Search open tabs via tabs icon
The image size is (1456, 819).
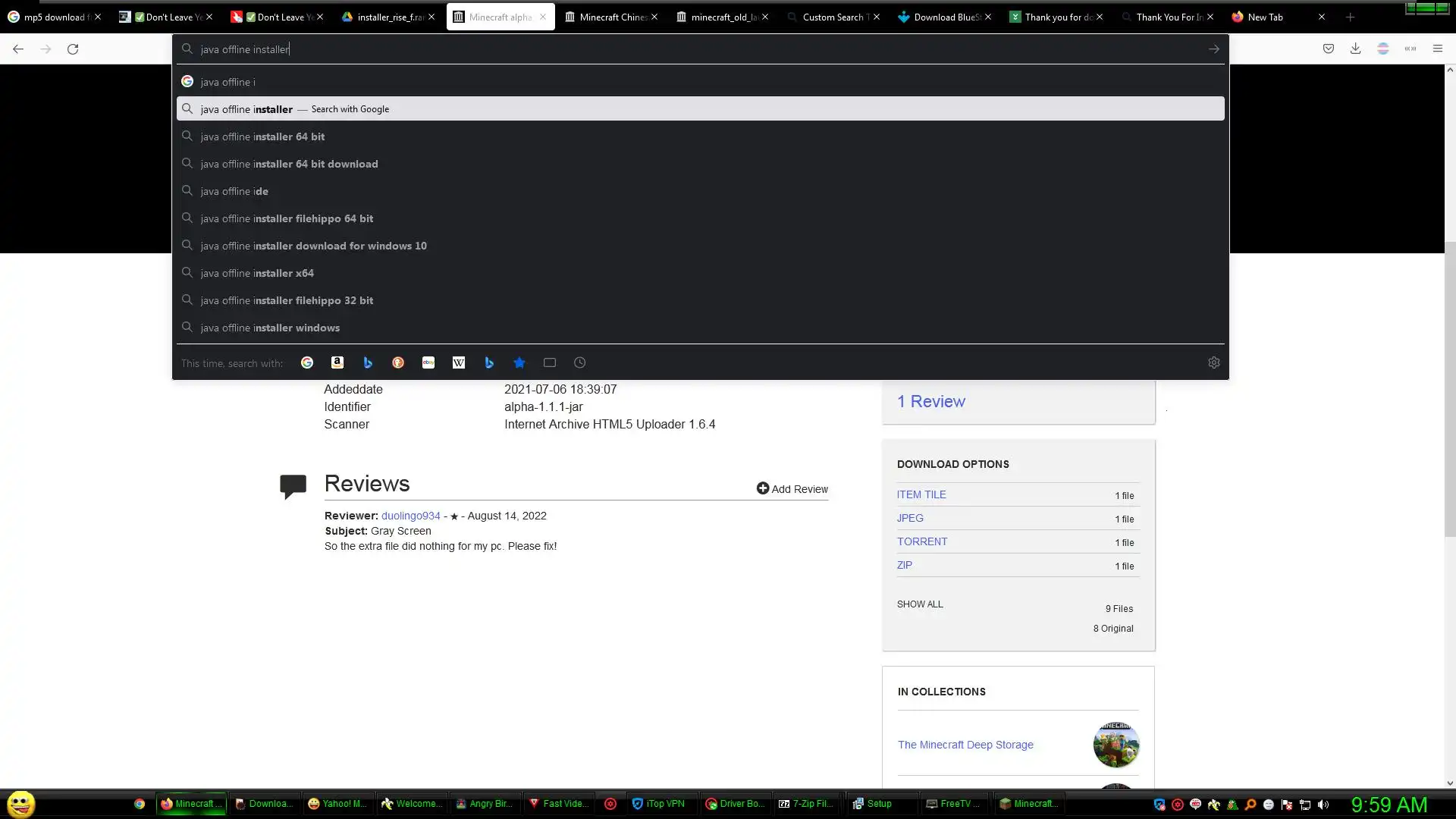pos(550,363)
